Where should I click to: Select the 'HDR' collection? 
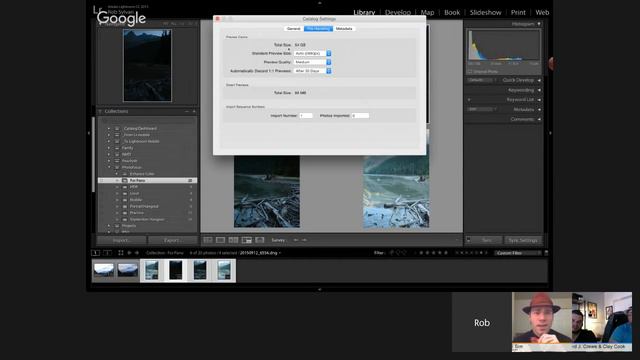tap(133, 187)
